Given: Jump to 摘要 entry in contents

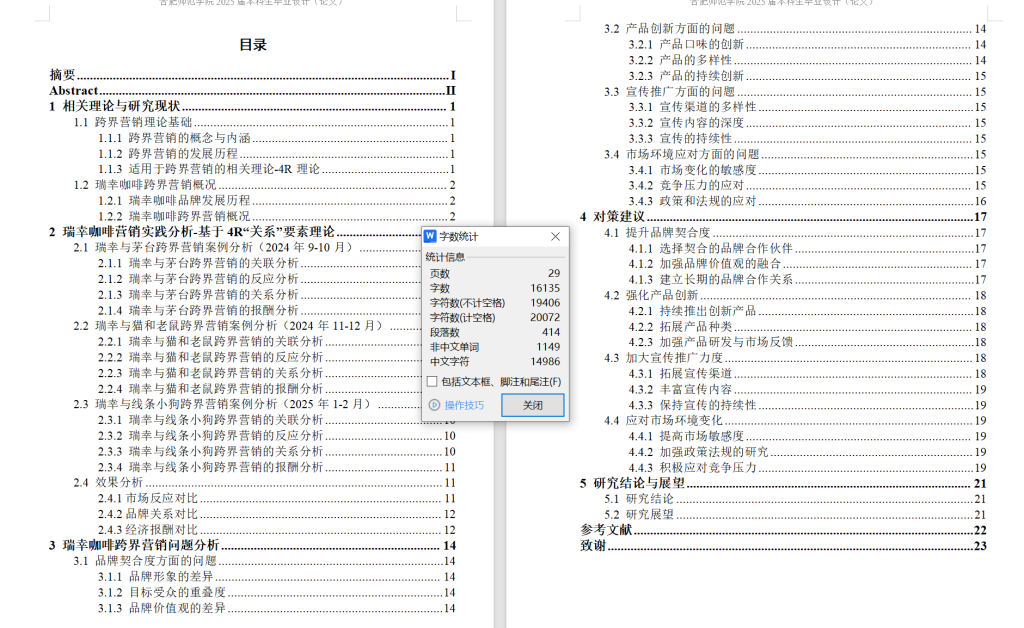Looking at the screenshot, I should point(63,75).
